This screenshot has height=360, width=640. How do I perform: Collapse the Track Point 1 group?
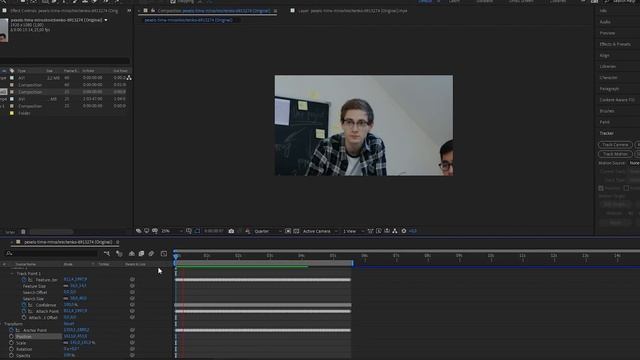(x=12, y=273)
